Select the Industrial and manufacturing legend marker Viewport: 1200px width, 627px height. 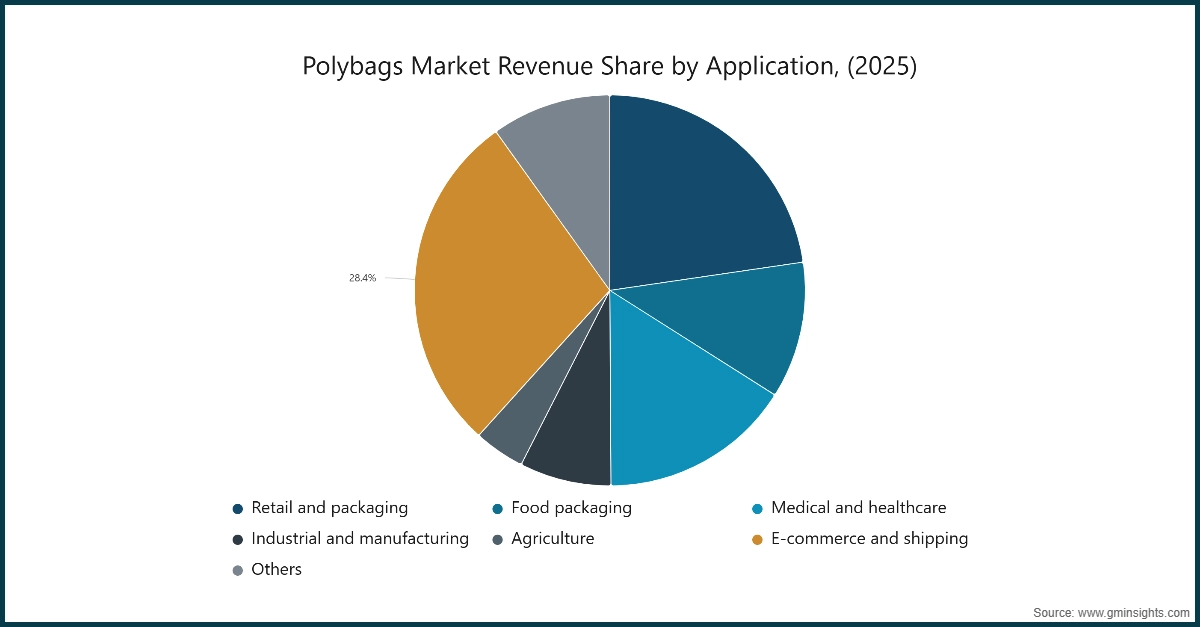click(x=238, y=538)
